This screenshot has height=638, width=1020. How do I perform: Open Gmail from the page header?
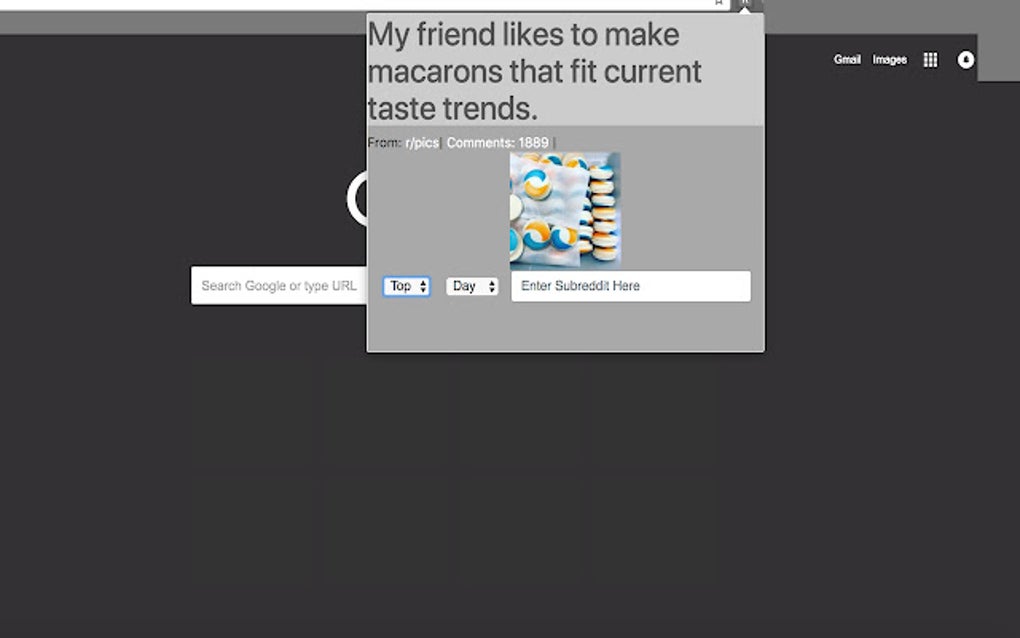point(846,60)
